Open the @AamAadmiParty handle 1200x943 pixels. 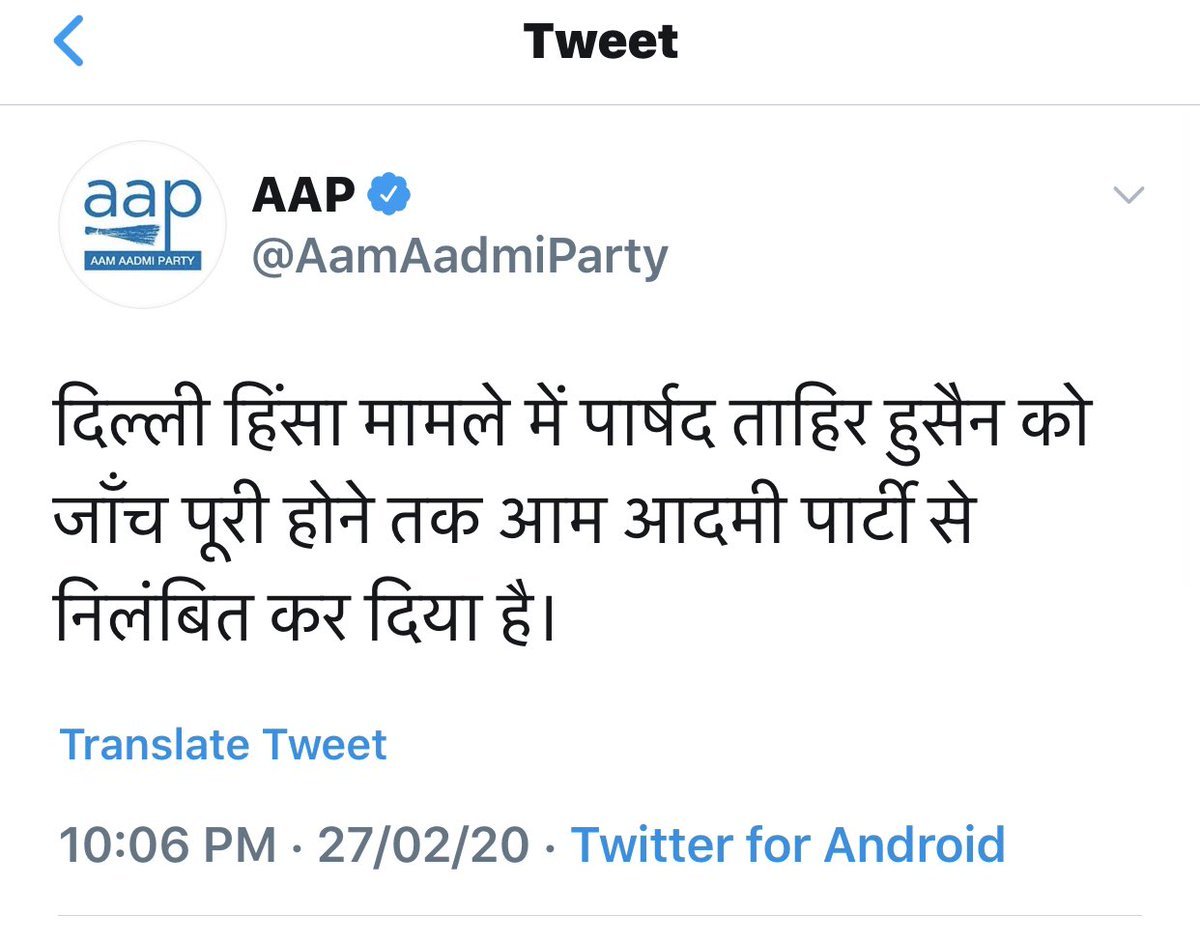pyautogui.click(x=460, y=256)
